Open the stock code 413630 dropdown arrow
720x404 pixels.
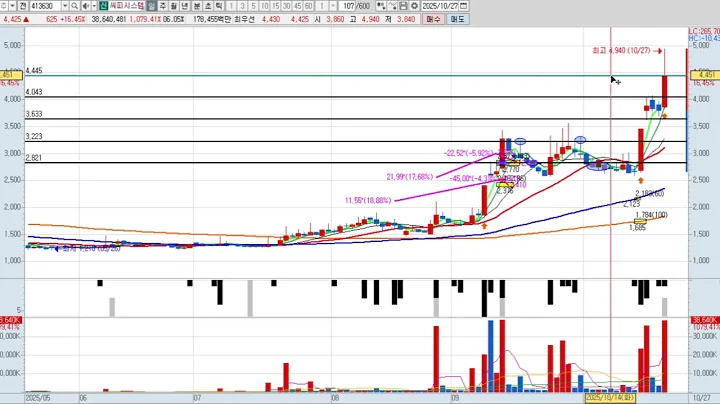pos(65,6)
